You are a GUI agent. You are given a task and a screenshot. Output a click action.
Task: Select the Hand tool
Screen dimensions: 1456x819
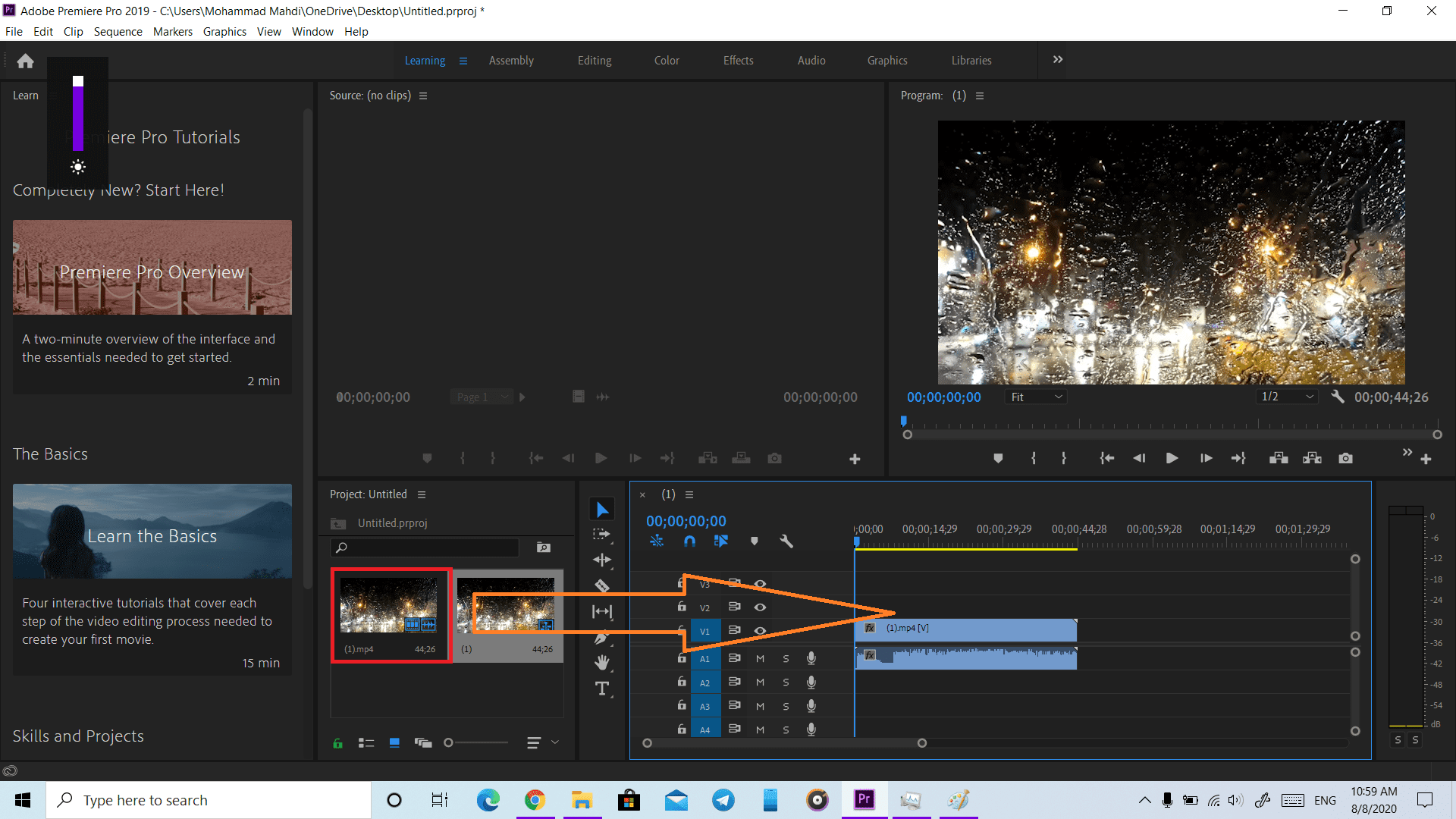click(602, 663)
